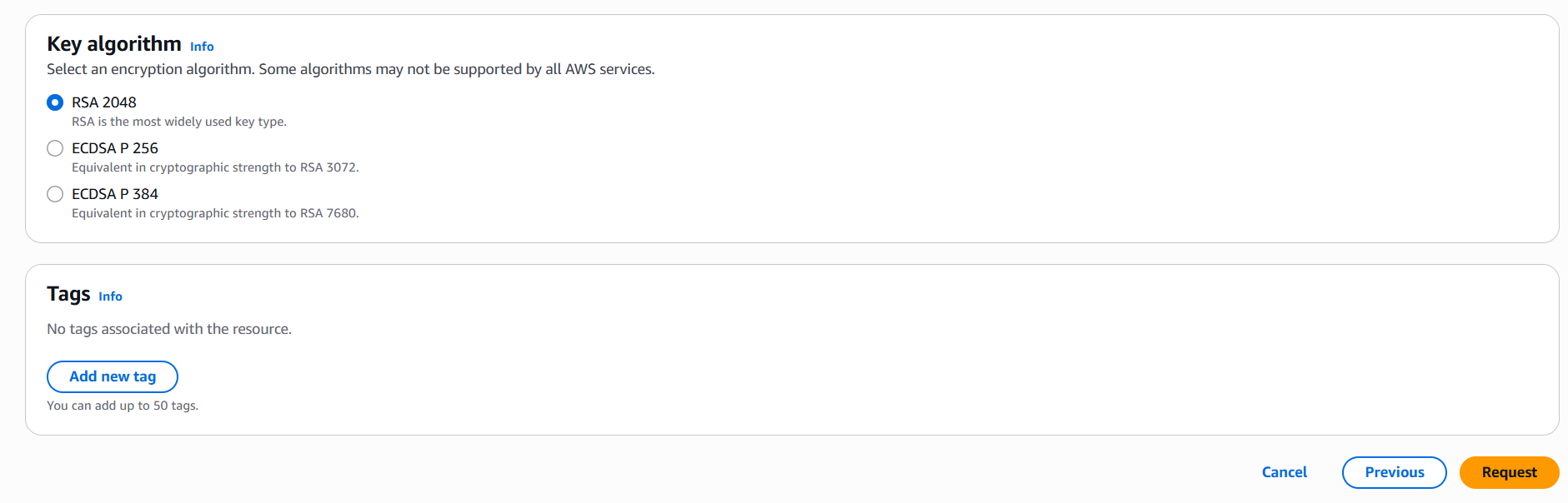Go back with the Previous button
The width and height of the screenshot is (1568, 503).
pos(1394,472)
